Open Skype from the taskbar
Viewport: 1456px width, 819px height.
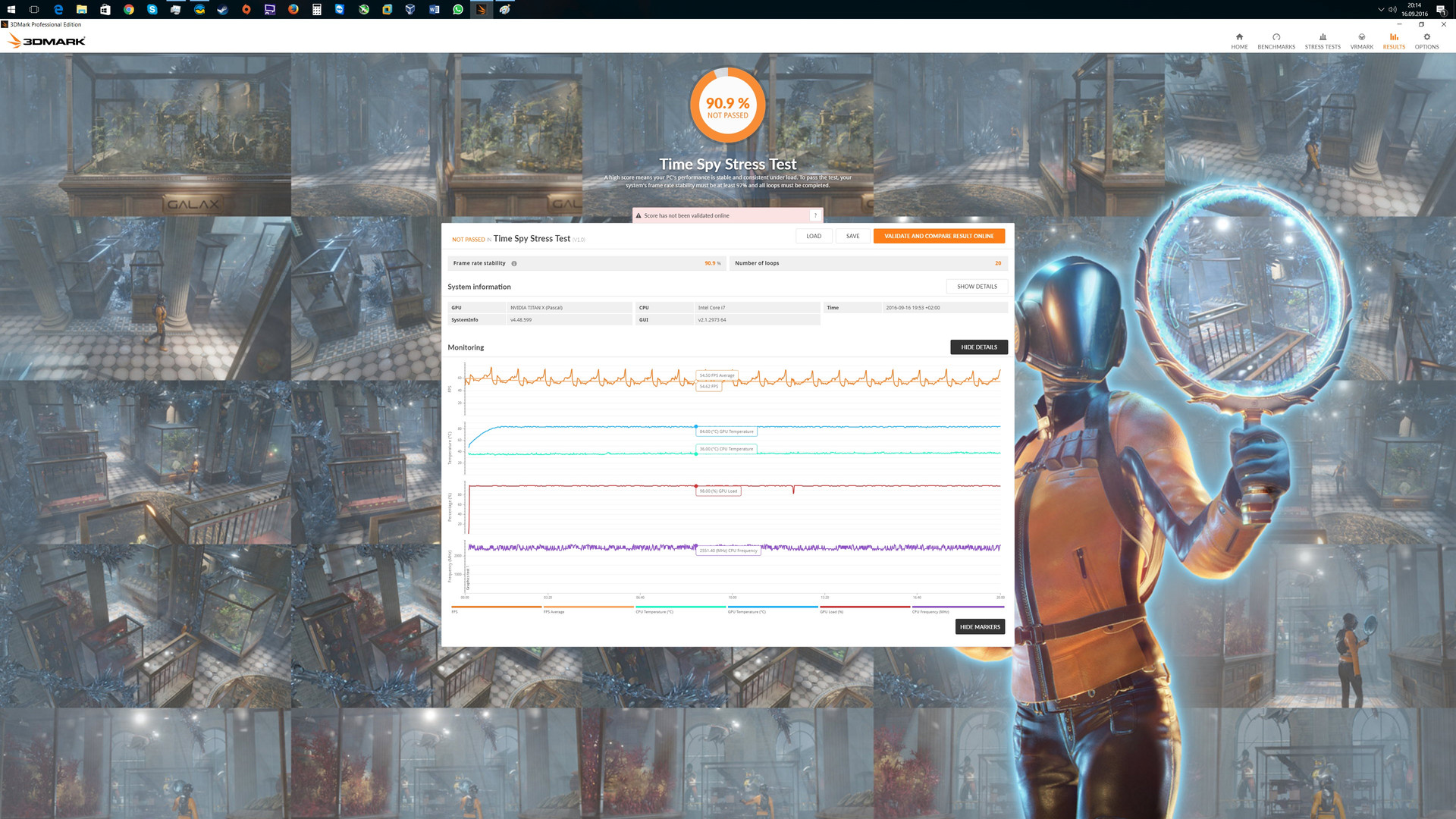click(x=152, y=9)
